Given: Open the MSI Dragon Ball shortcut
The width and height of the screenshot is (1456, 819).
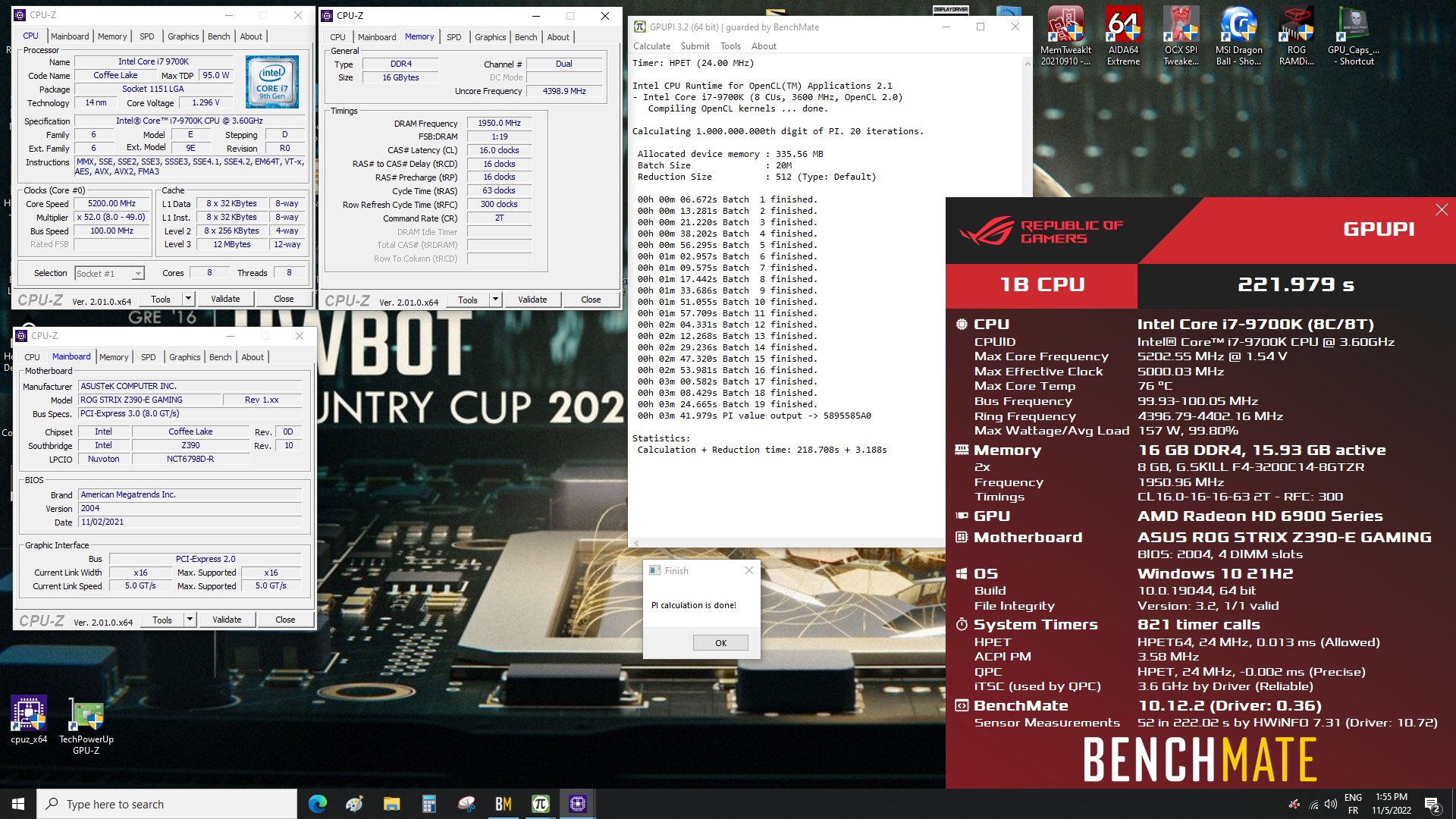Looking at the screenshot, I should click(x=1238, y=36).
